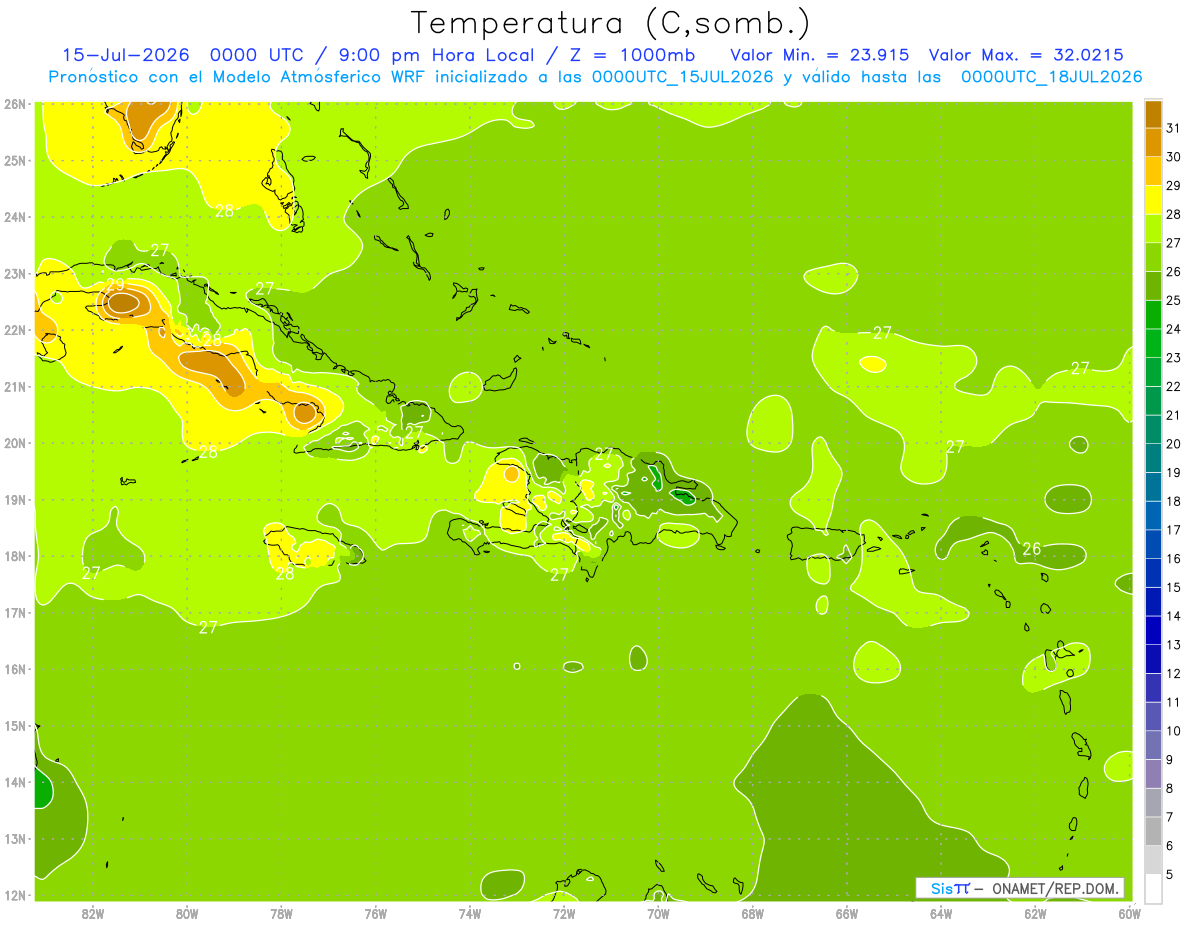
Task: Click the "24N" latitude axis label
Action: point(15,217)
